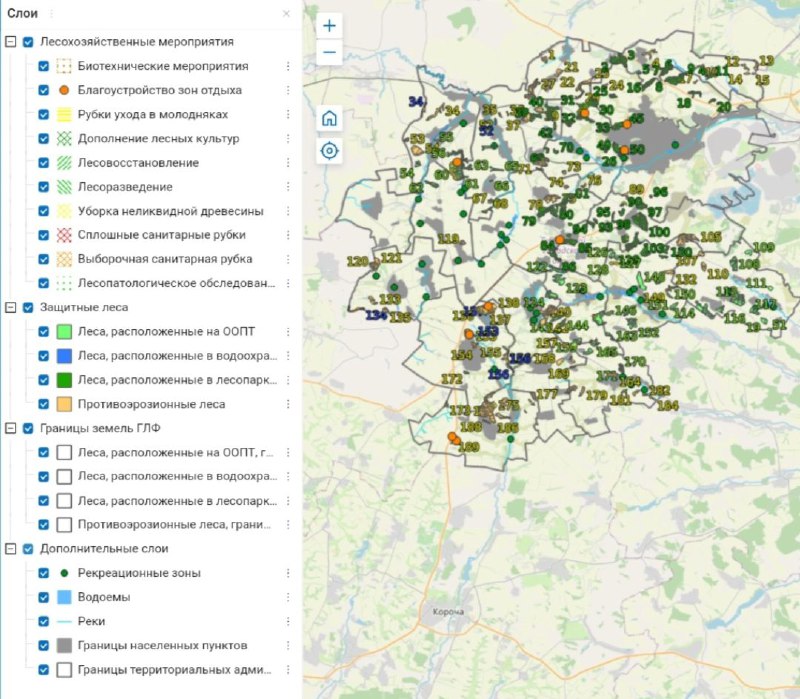Open options menu for Выборочная санитарная рубка
This screenshot has height=699, width=800.
point(288,259)
